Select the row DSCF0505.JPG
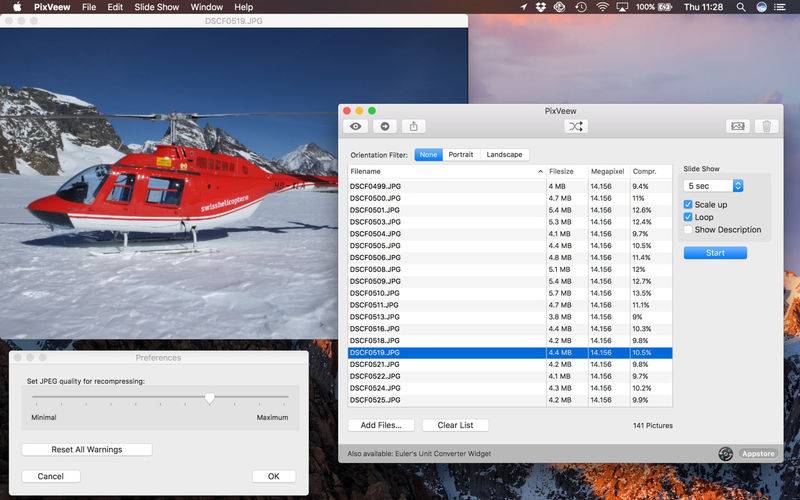800x500 pixels. (510, 245)
